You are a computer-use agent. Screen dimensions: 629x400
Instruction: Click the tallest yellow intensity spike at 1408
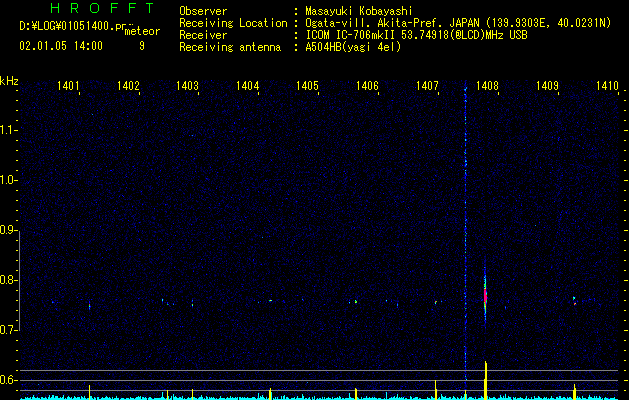486,380
